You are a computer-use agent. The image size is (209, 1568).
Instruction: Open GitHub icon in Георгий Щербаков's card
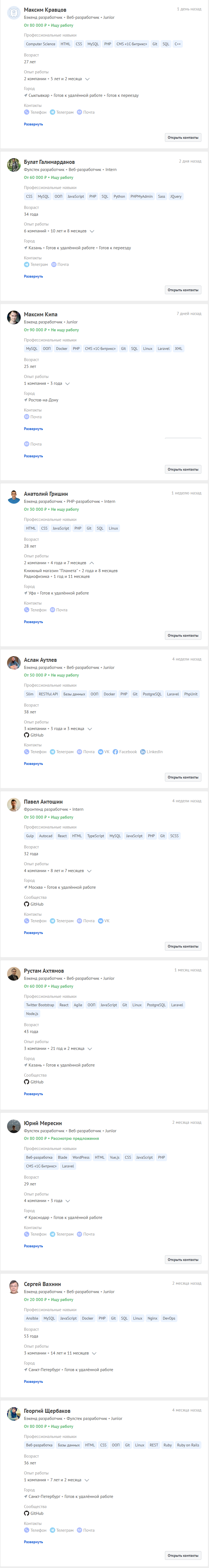(x=27, y=1513)
